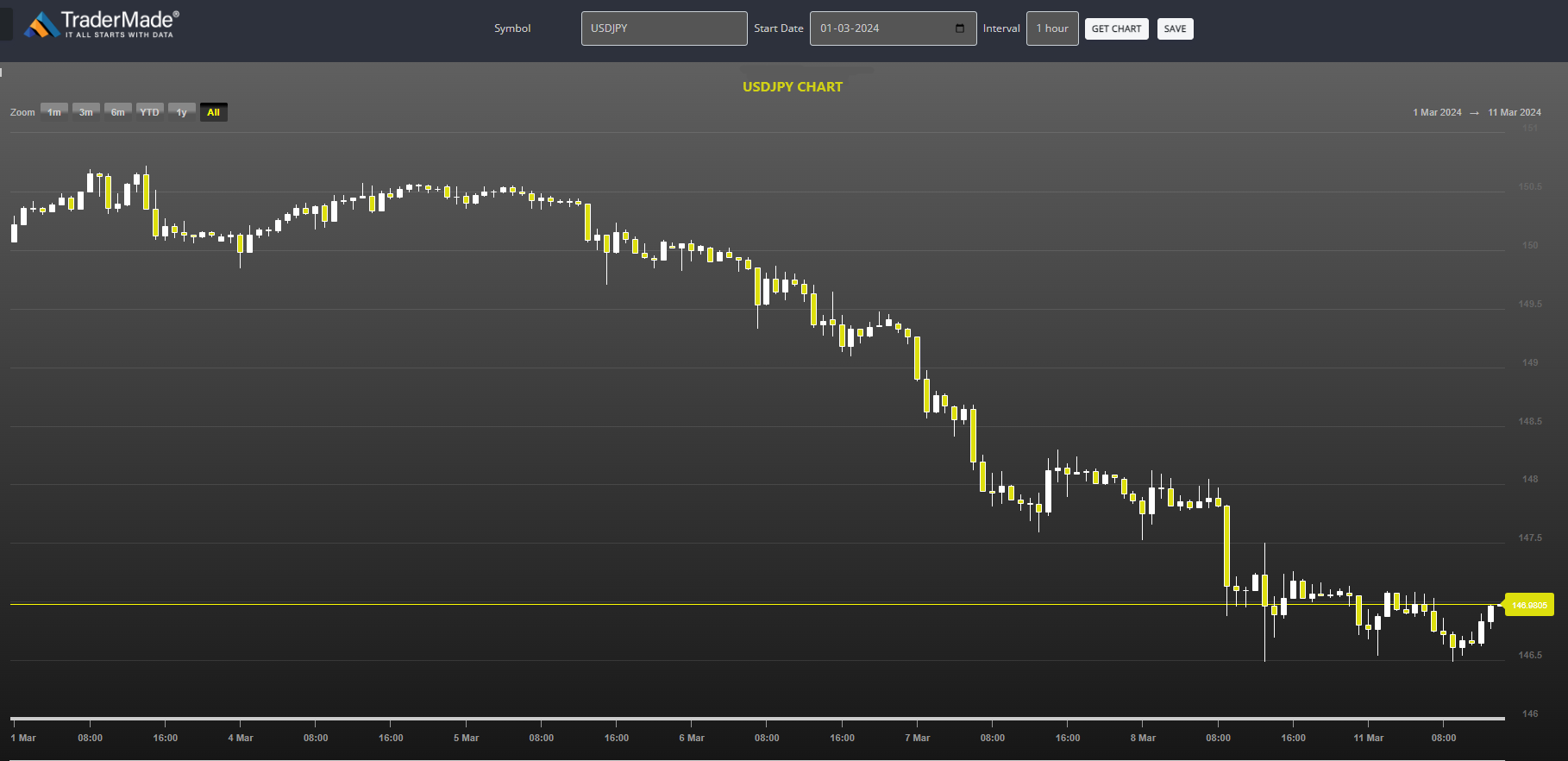Click the 147.5 price axis label
Image resolution: width=1568 pixels, height=761 pixels.
point(1530,538)
